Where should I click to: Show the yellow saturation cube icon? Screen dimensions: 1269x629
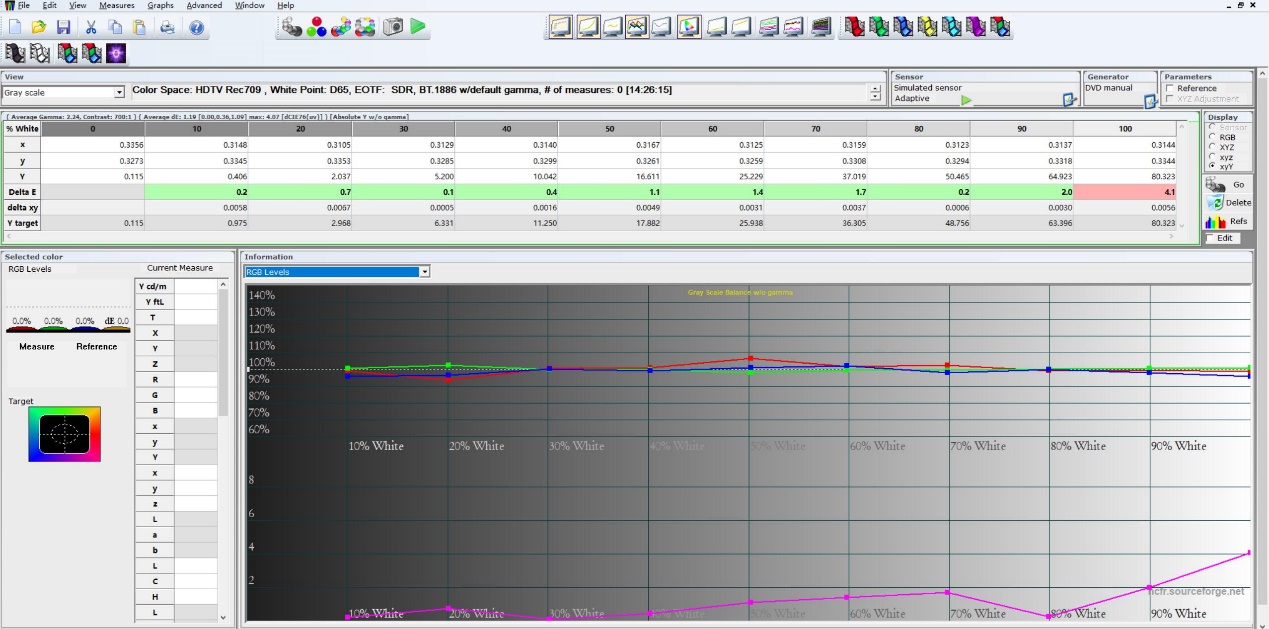point(927,27)
